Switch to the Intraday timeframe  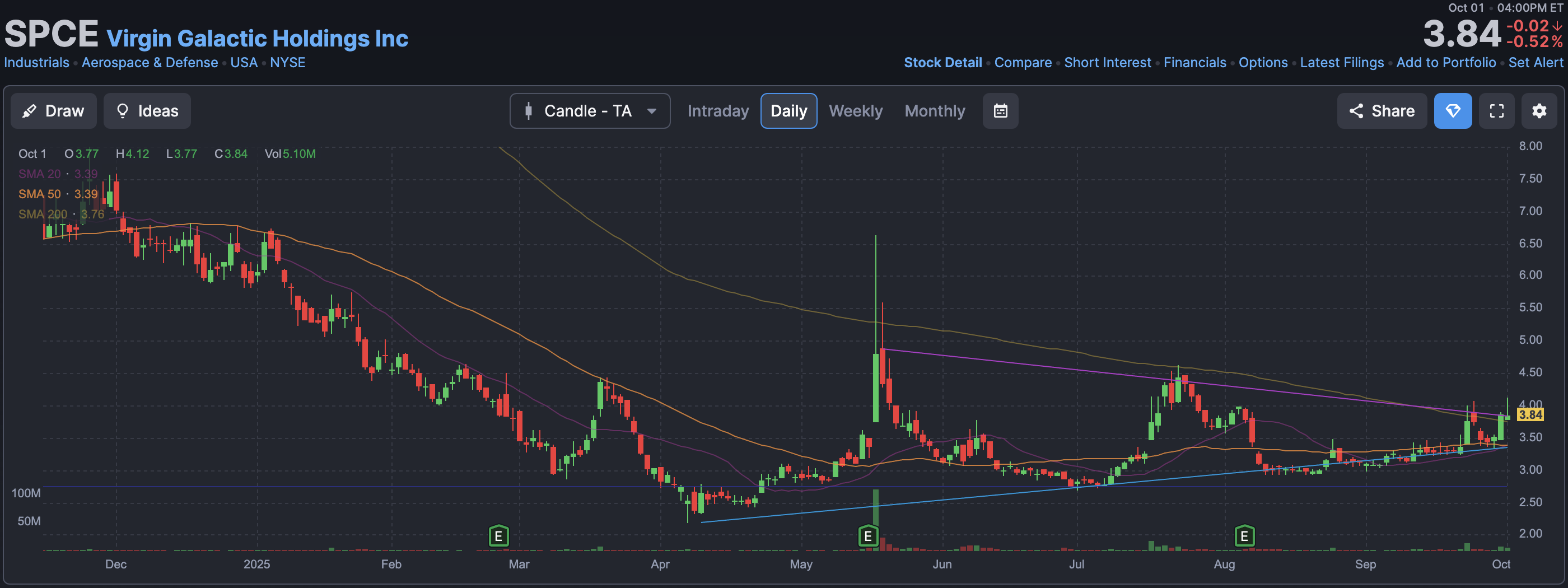coord(718,111)
